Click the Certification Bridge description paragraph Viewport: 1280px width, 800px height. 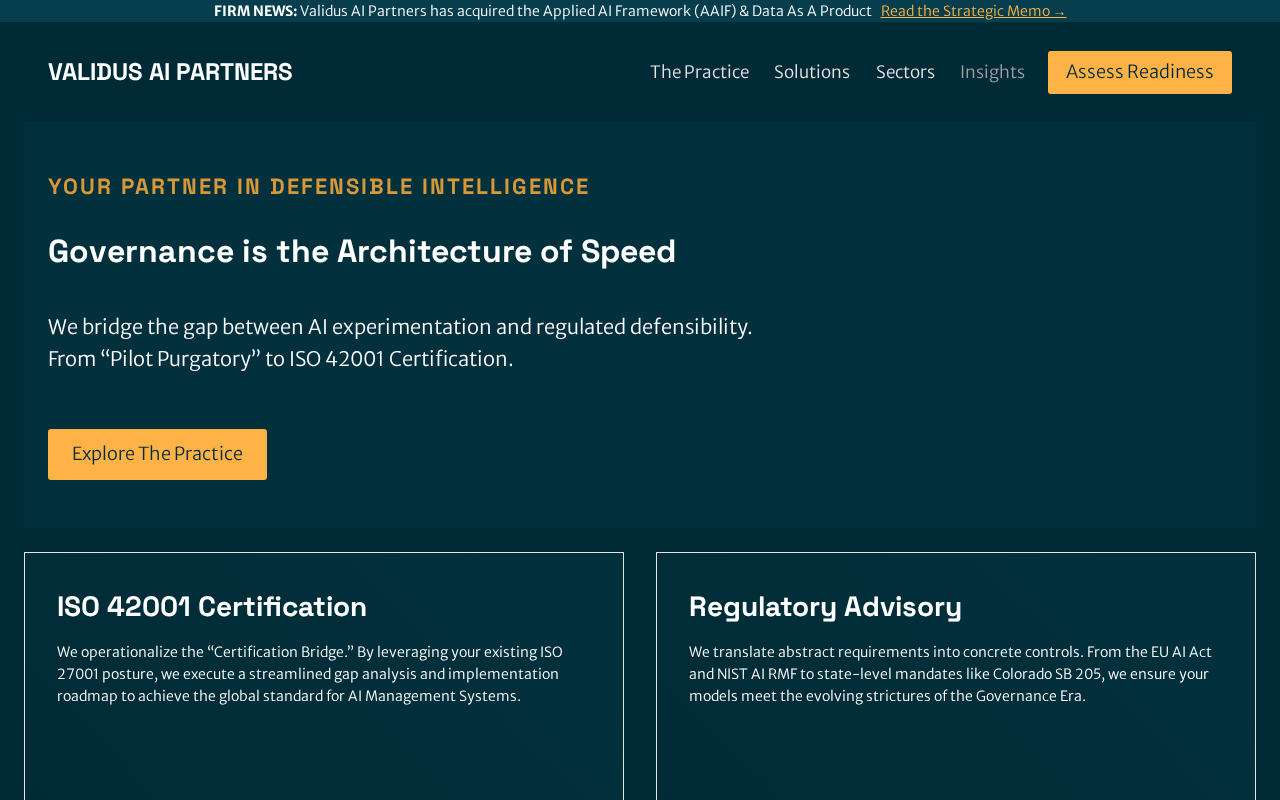tap(310, 674)
